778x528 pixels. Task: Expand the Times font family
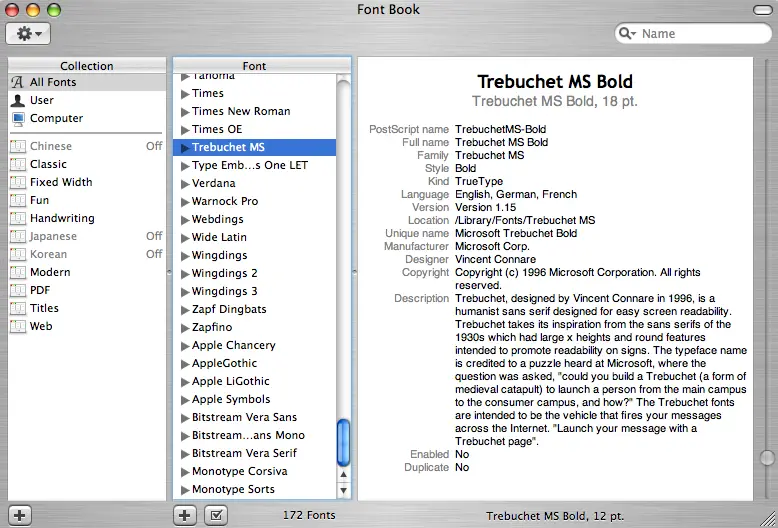(x=185, y=94)
